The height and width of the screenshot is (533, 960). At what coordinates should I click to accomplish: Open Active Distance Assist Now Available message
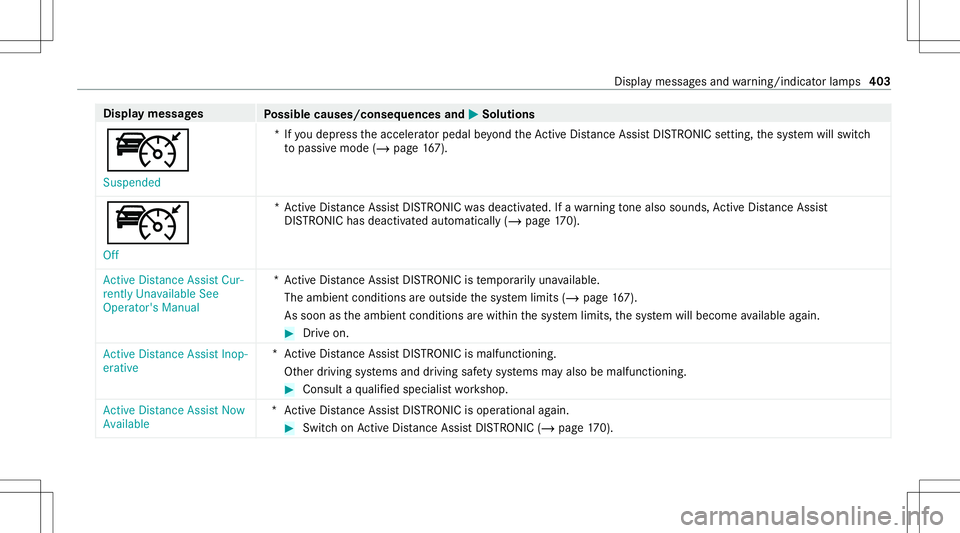click(x=174, y=417)
